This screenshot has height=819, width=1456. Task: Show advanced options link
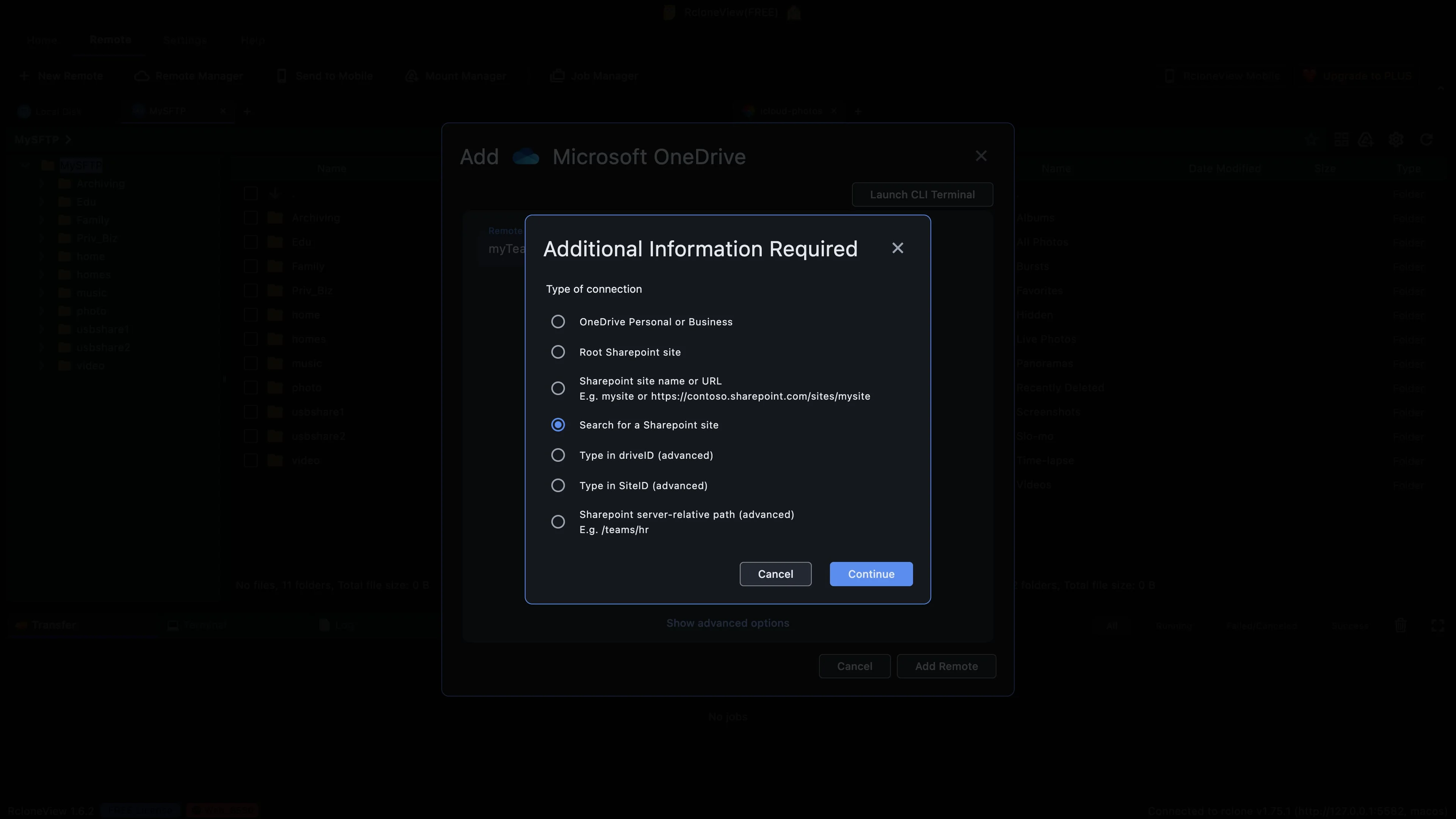[728, 623]
